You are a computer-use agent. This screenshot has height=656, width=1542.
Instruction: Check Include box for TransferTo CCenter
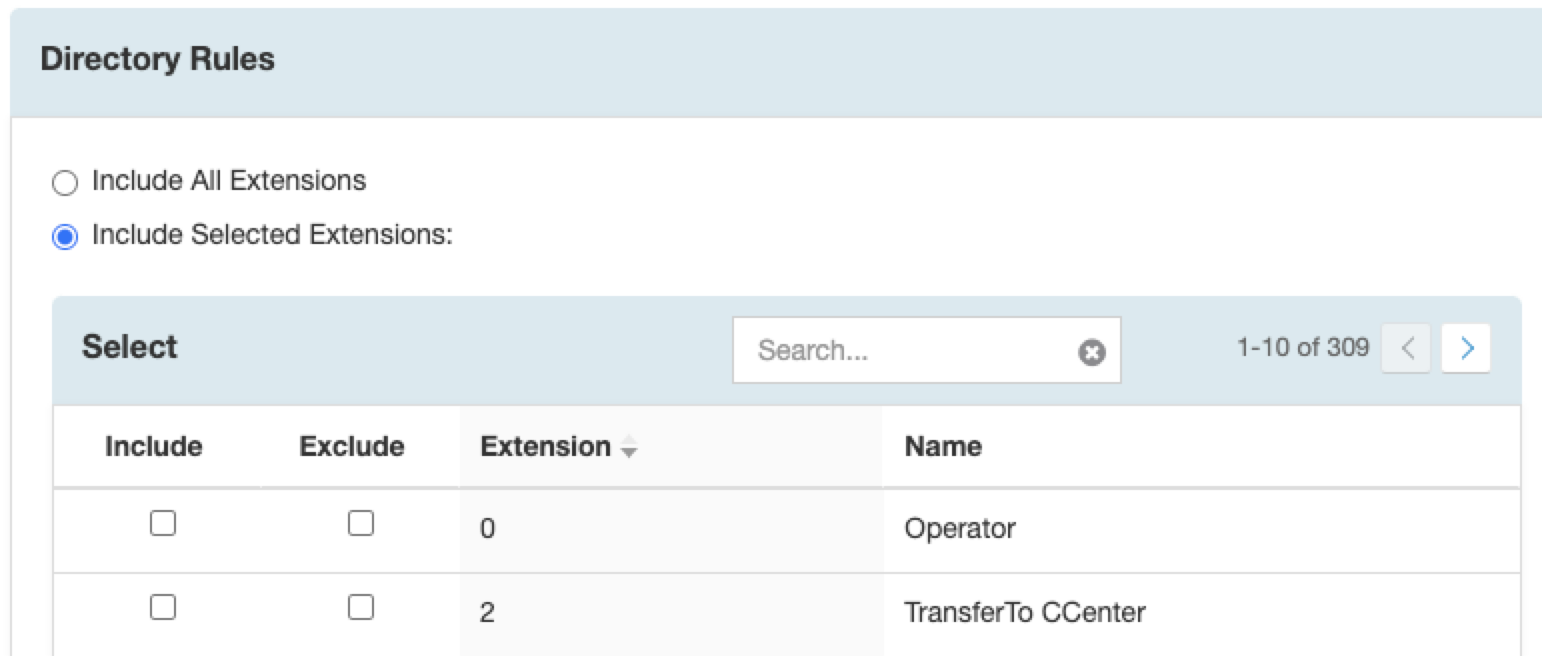162,607
